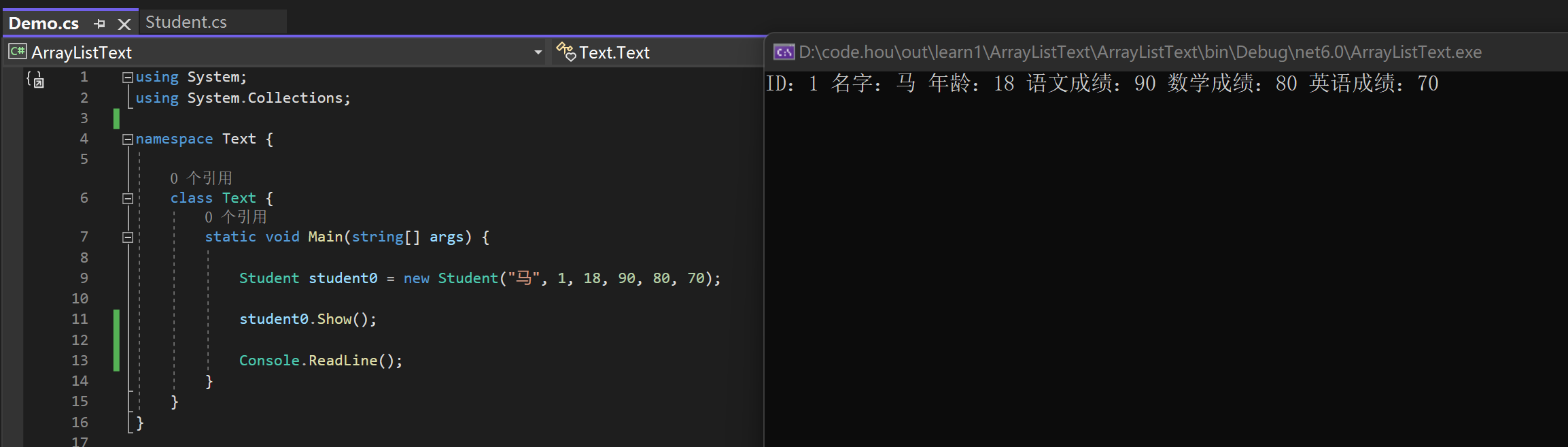Click the console window icon in title bar
Screen dimensions: 1568x447
point(784,52)
